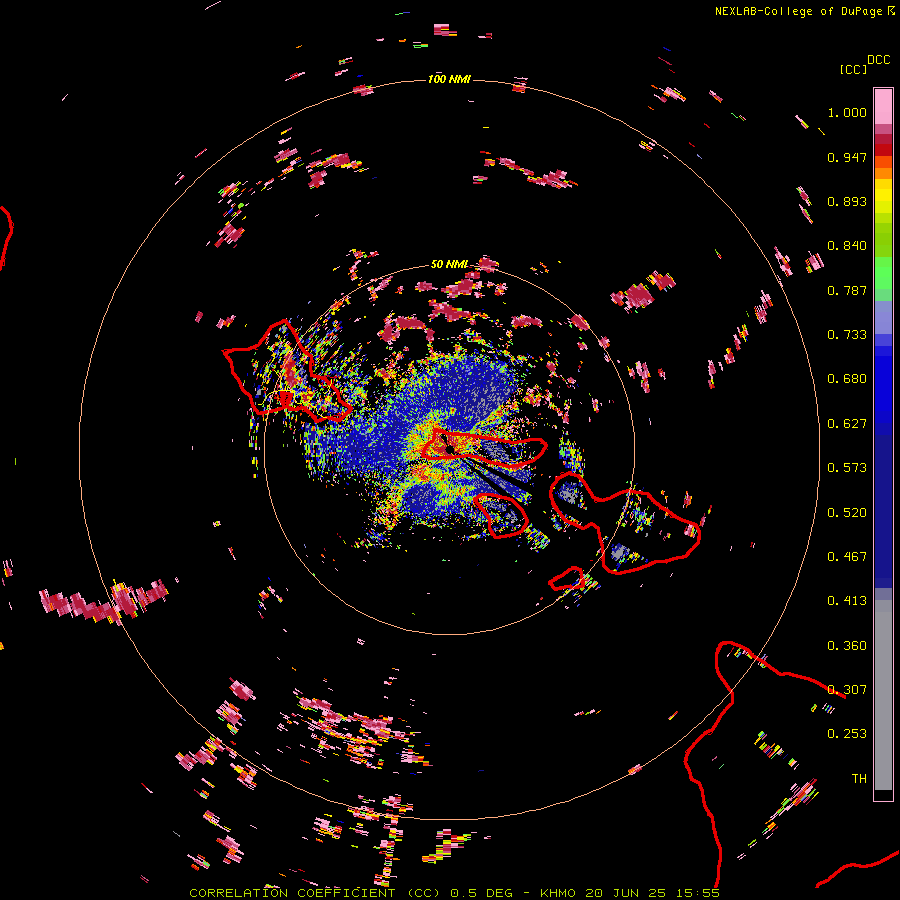Pick the light pink top band of the color scale
Screen dimensions: 900x900
pos(883,106)
